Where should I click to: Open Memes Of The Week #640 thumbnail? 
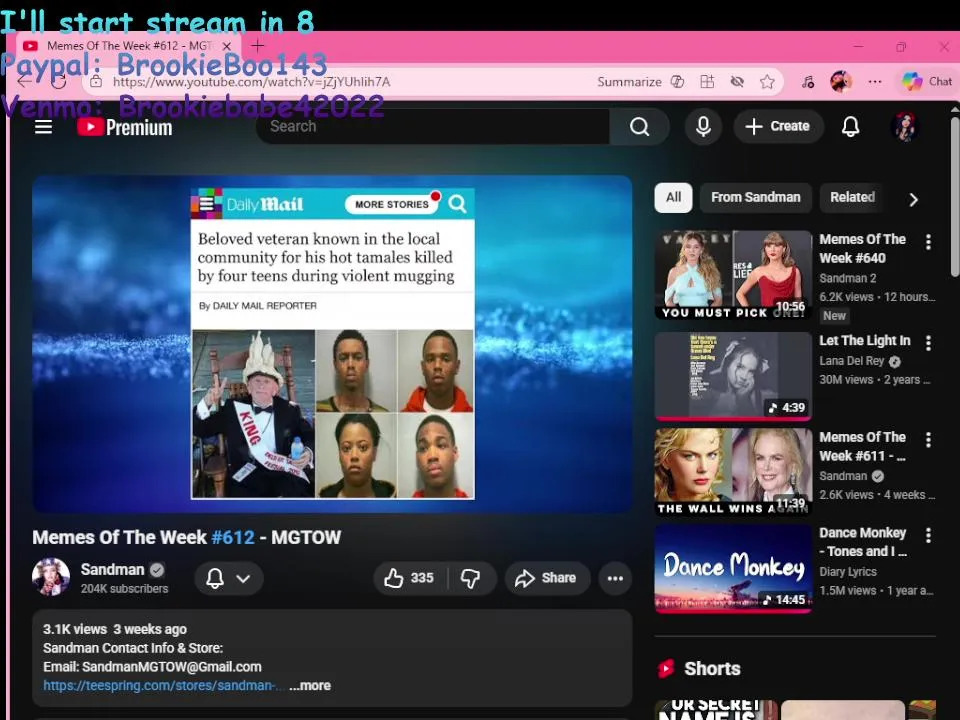[x=733, y=275]
